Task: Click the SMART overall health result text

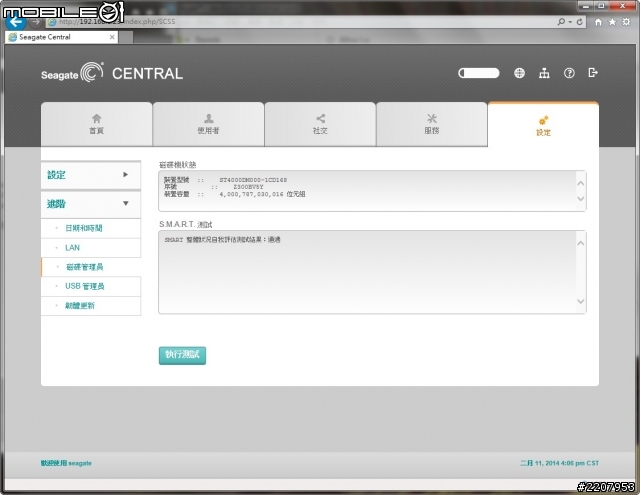Action: (222, 240)
